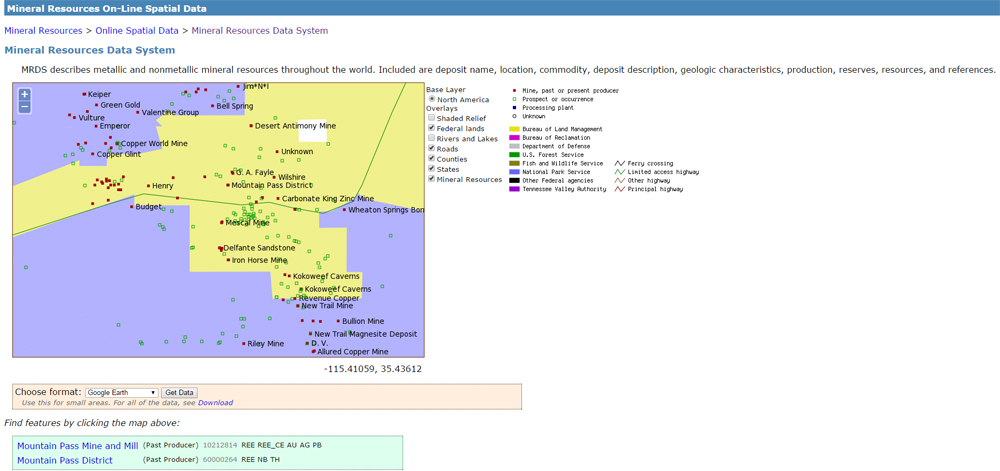
Task: Click the Desert Antimony Mine marker
Action: (251, 126)
